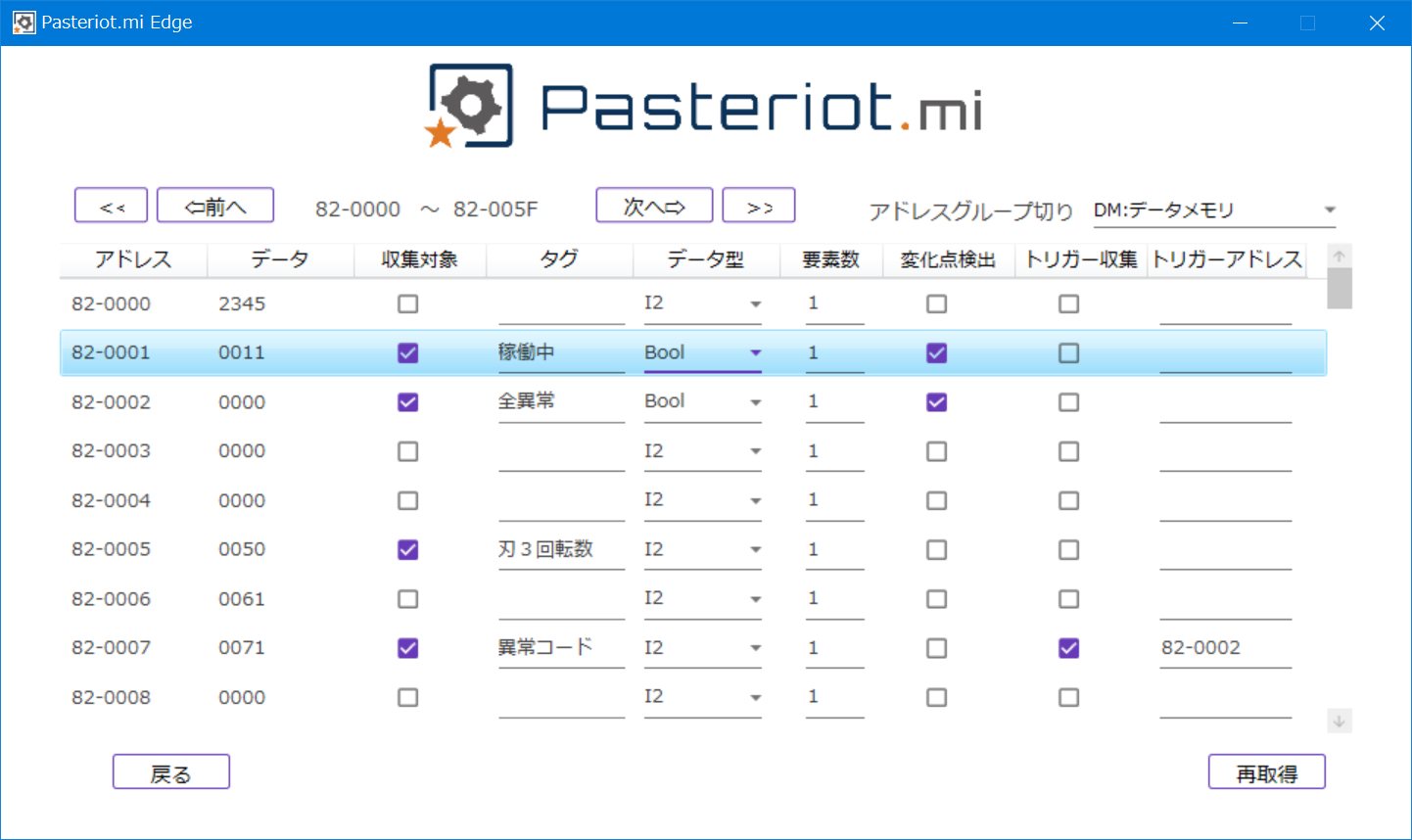The image size is (1412, 840).
Task: Enable 収集対象 checkbox for 82-0000
Action: (408, 303)
